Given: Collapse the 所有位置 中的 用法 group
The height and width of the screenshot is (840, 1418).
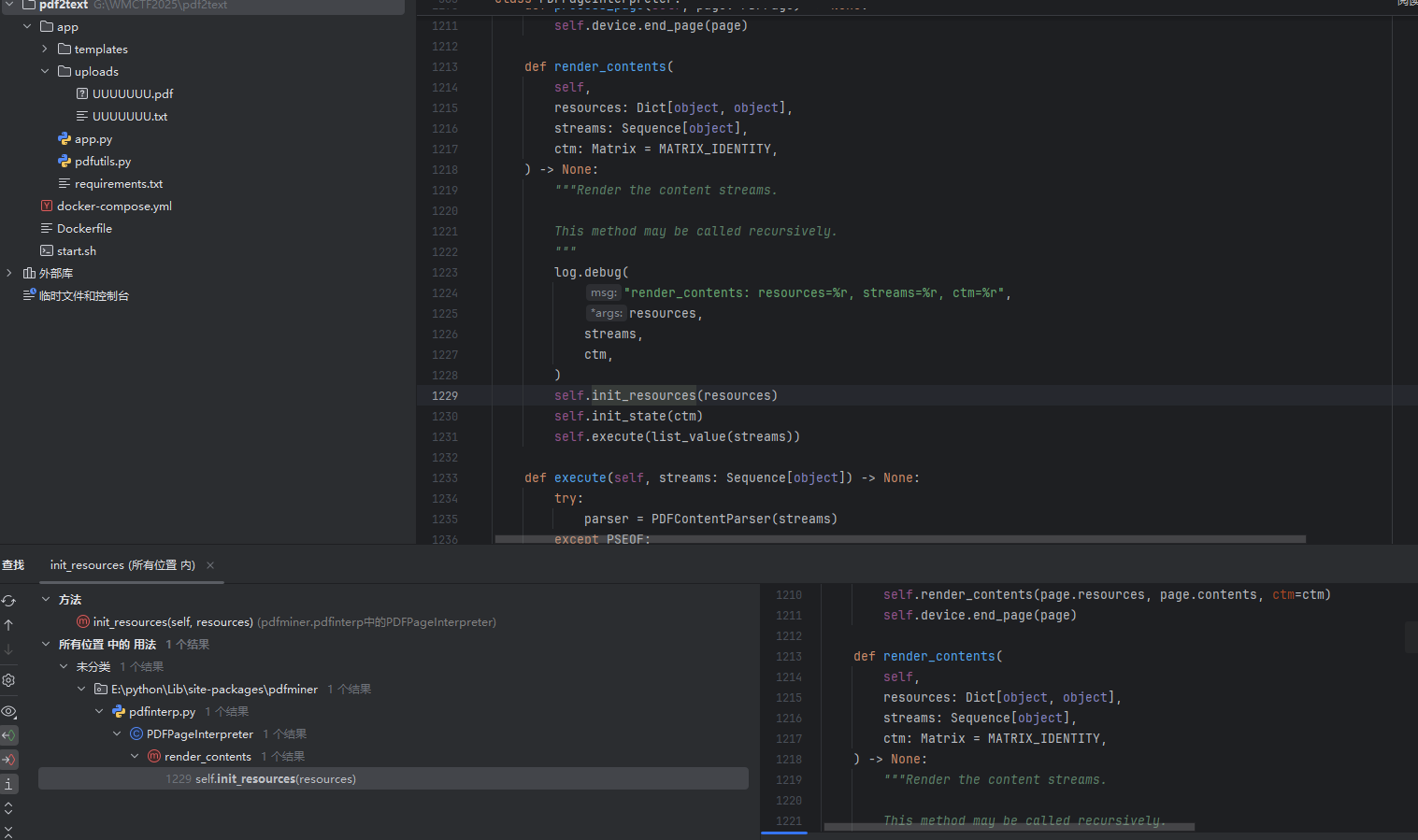Looking at the screenshot, I should [46, 644].
